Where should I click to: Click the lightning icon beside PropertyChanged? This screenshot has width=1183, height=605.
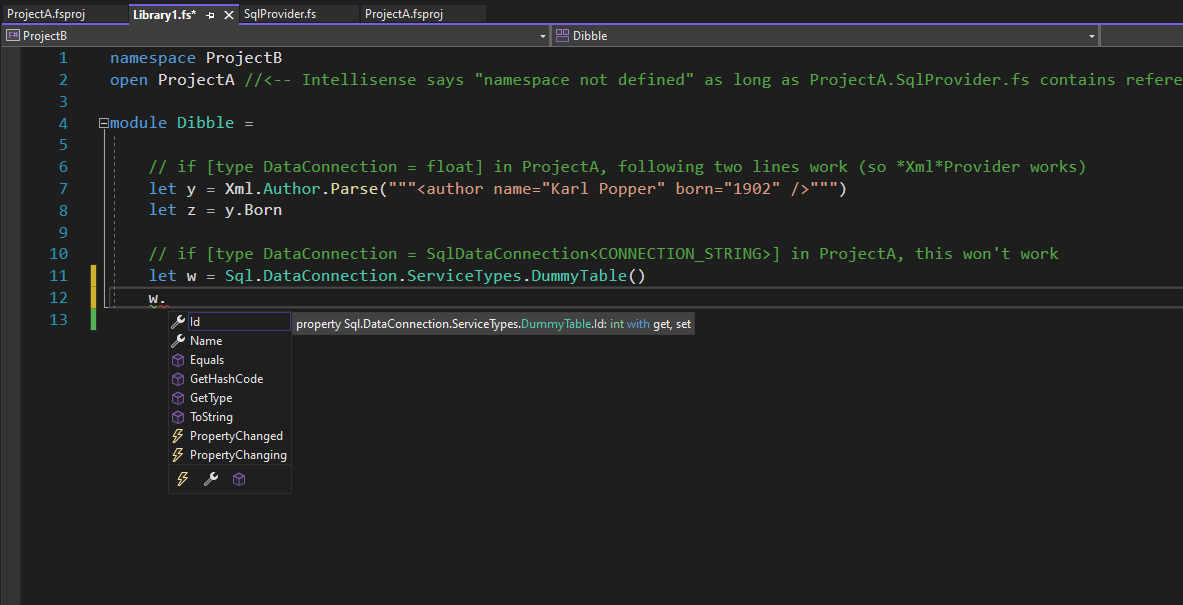pyautogui.click(x=178, y=436)
